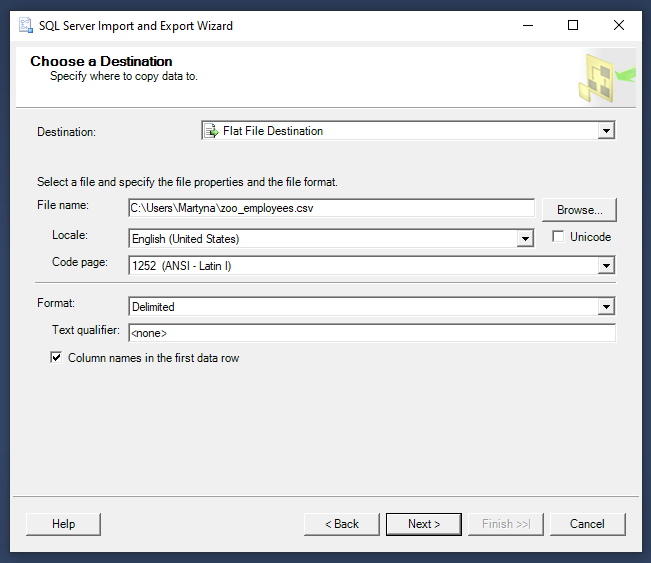651x563 pixels.
Task: Uncheck Column names in the first data row
Action: tap(56, 357)
